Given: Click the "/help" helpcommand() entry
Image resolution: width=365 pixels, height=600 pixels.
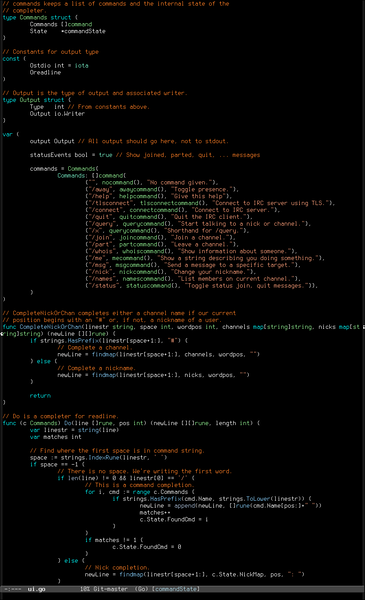Looking at the screenshot, I should [159, 196].
